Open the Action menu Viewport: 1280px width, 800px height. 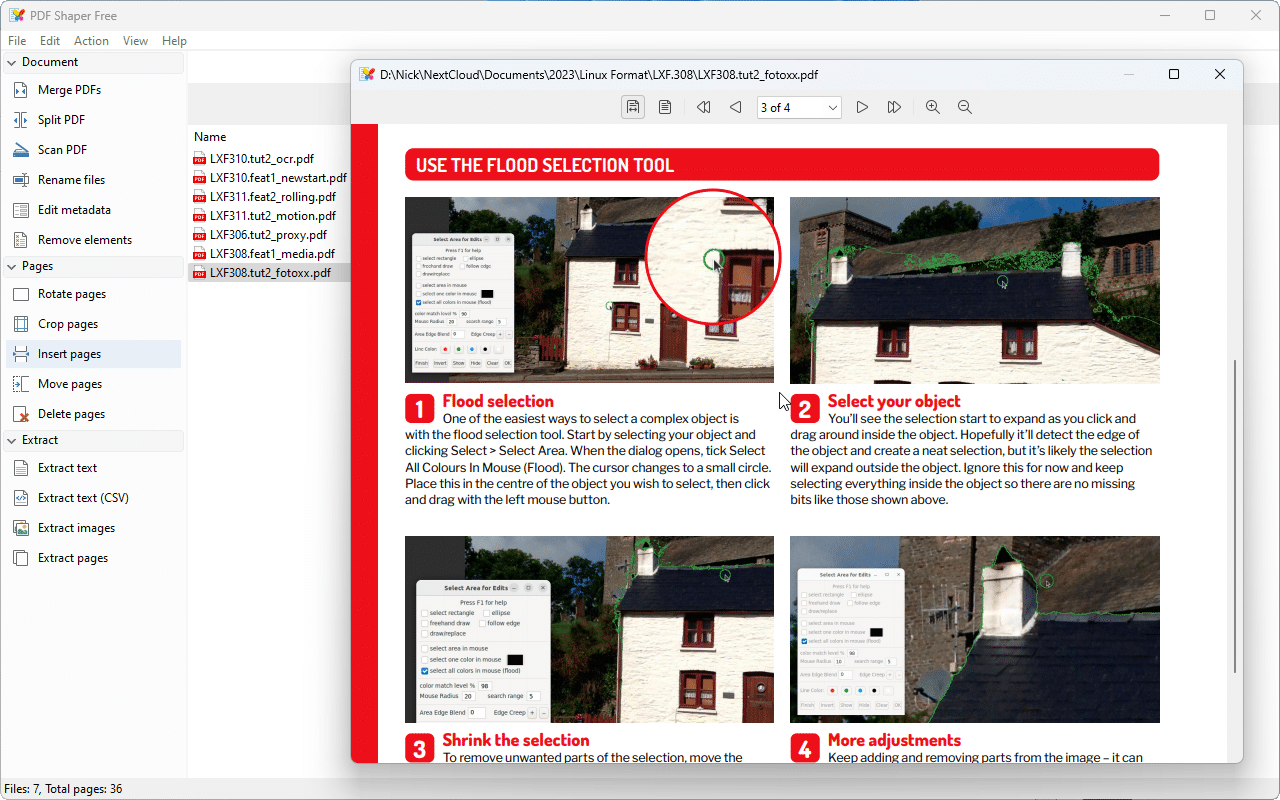[x=91, y=40]
